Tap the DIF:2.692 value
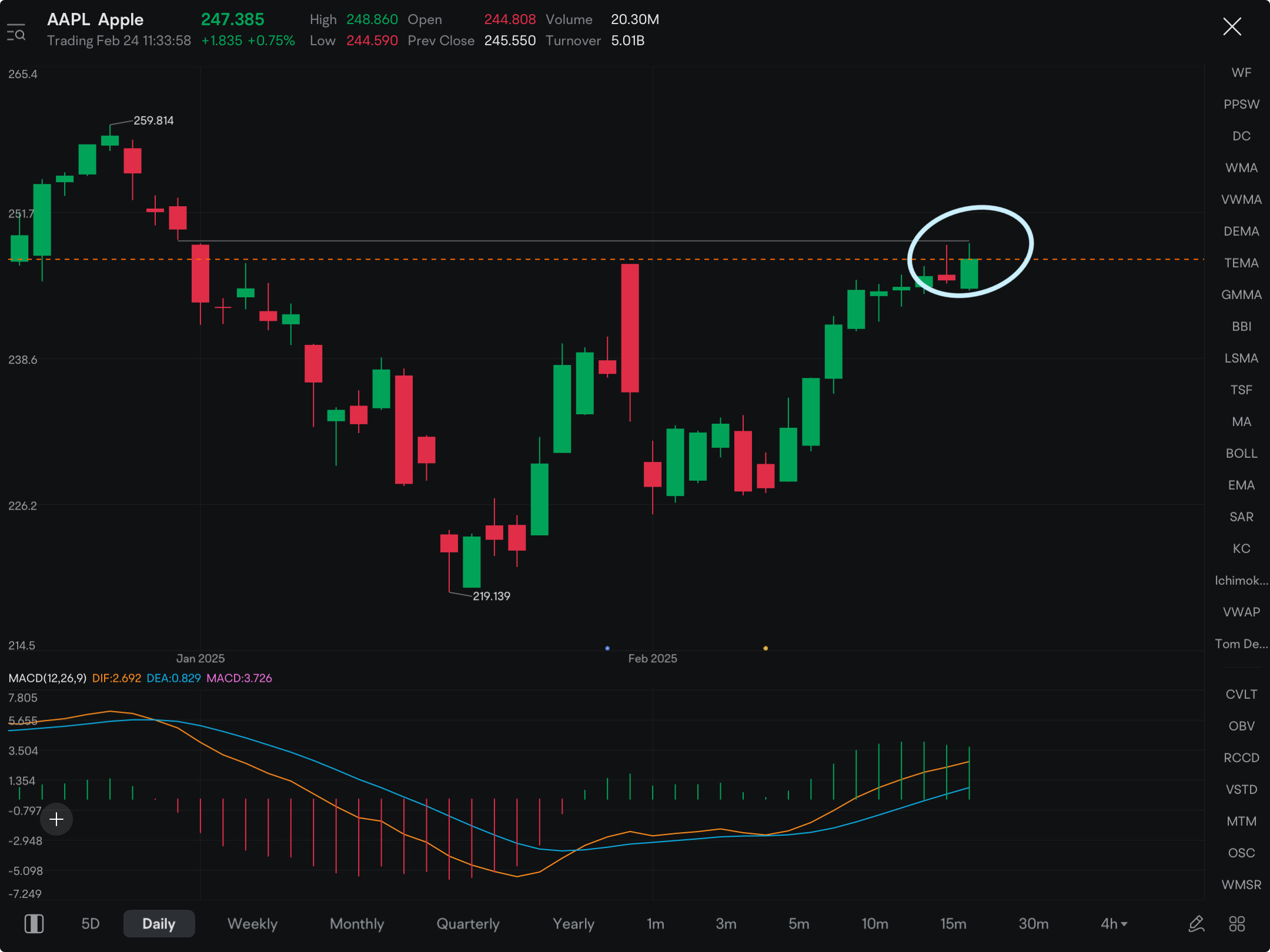Image resolution: width=1270 pixels, height=952 pixels. [116, 678]
